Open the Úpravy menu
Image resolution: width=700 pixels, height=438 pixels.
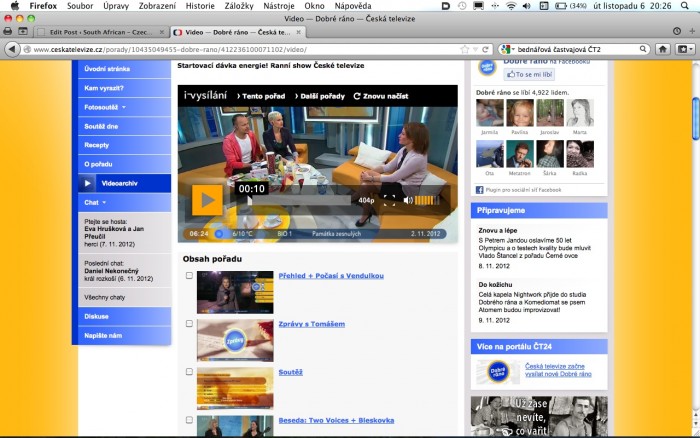[116, 6]
